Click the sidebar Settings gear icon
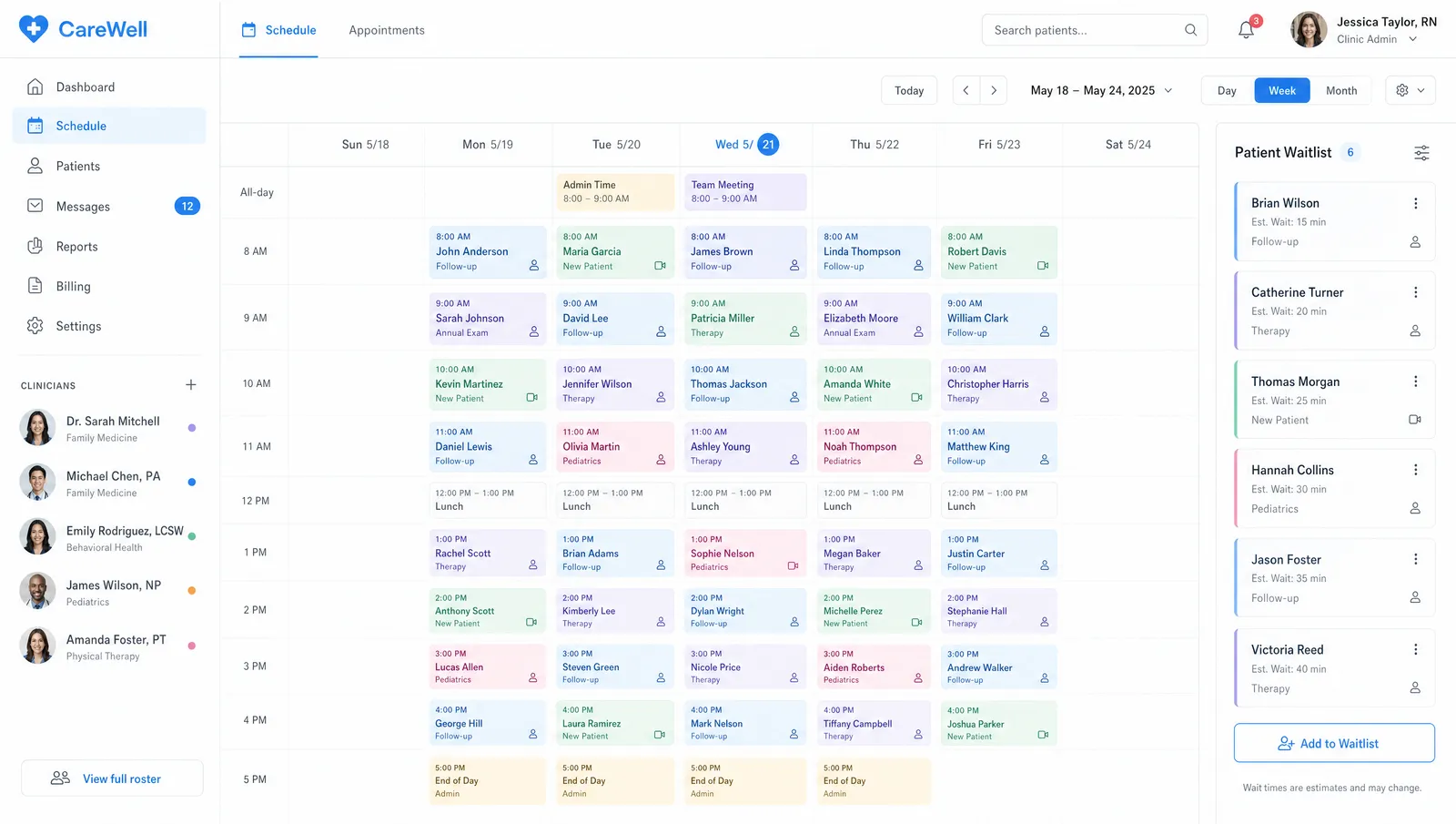This screenshot has height=824, width=1456. point(35,326)
